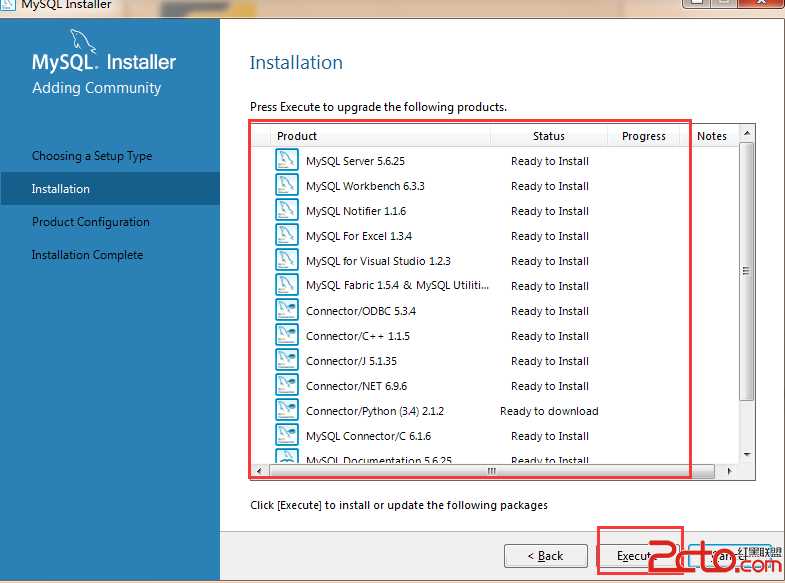This screenshot has height=583, width=785.
Task: Select the 'MySQL For Excel 1.3.4' row text
Action: pyautogui.click(x=359, y=236)
